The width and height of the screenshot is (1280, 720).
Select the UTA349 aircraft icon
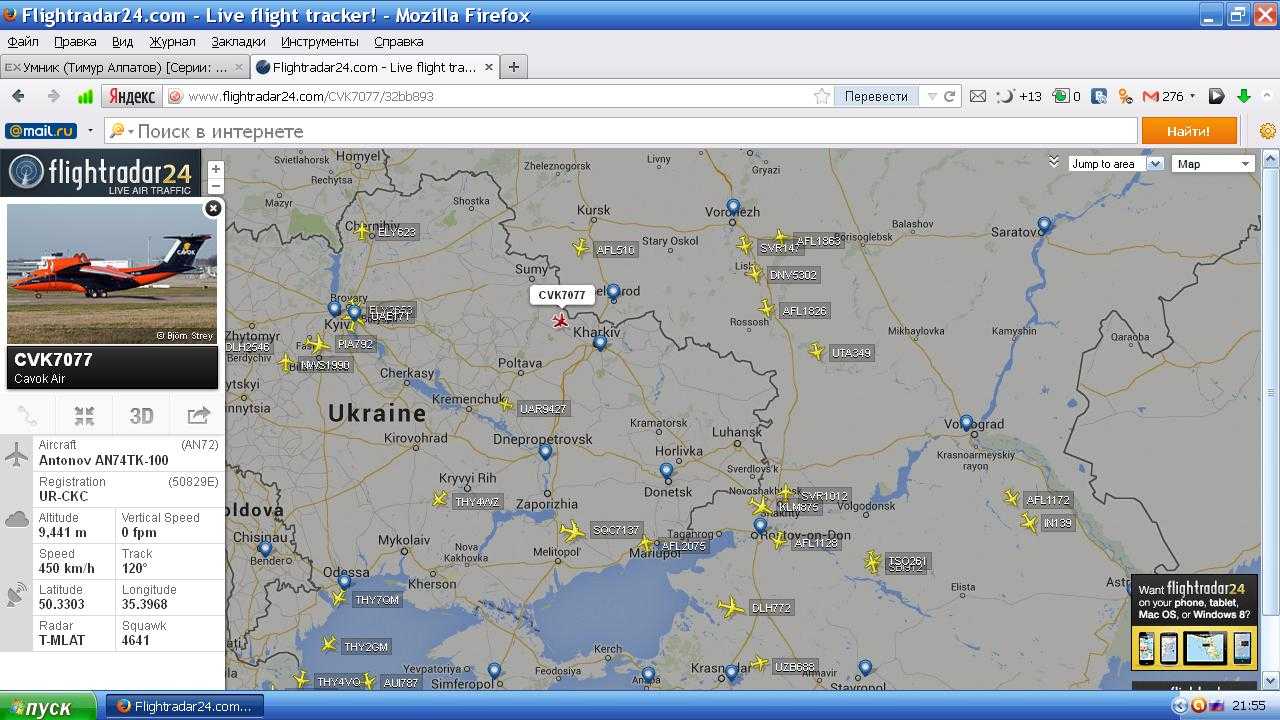tap(817, 352)
